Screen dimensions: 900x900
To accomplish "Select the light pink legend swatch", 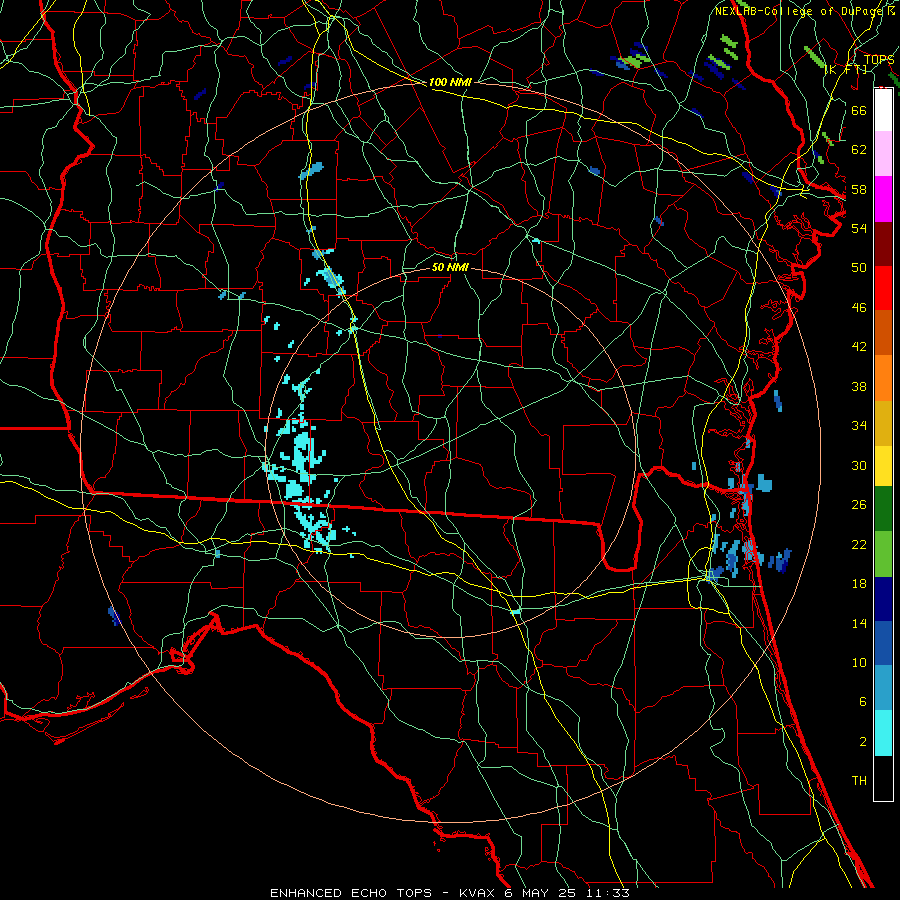I will pyautogui.click(x=883, y=154).
